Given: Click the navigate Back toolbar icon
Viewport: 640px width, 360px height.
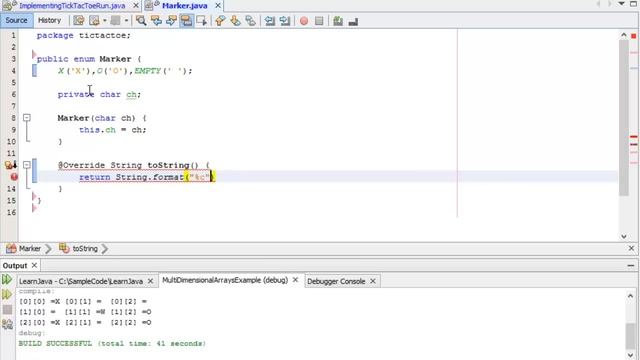Looking at the screenshot, I should coord(94,21).
